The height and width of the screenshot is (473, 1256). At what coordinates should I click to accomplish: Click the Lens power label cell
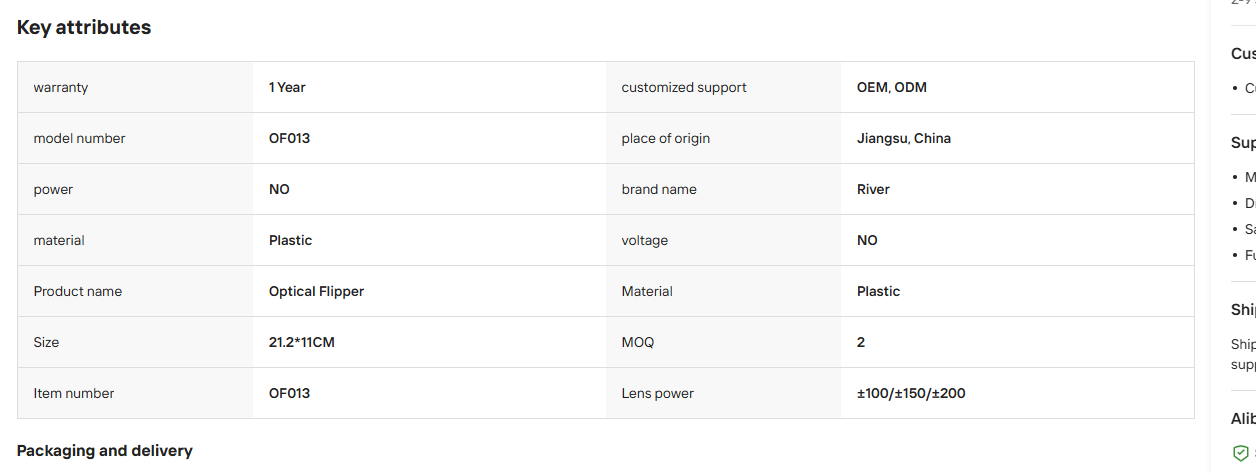tap(723, 393)
